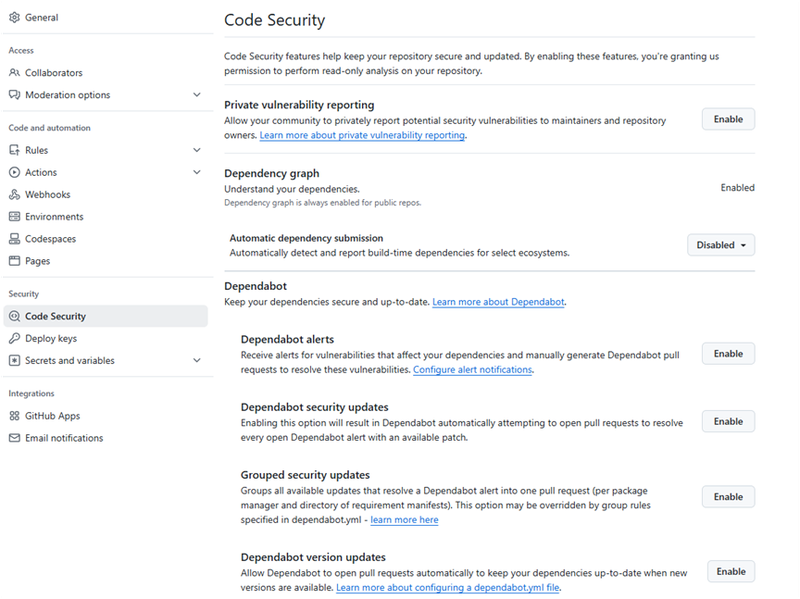Click the Webhooks icon in sidebar
Viewport: 800px width, 599px height.
(x=15, y=195)
